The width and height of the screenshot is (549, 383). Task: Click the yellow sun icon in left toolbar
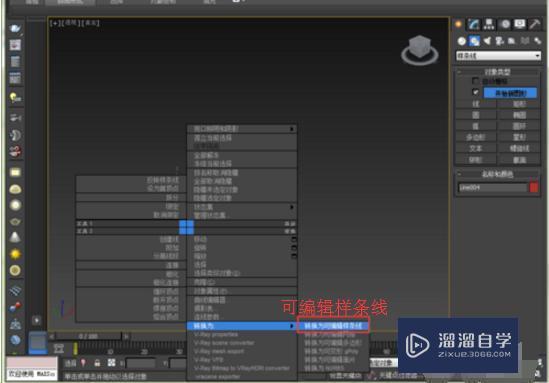(x=15, y=254)
